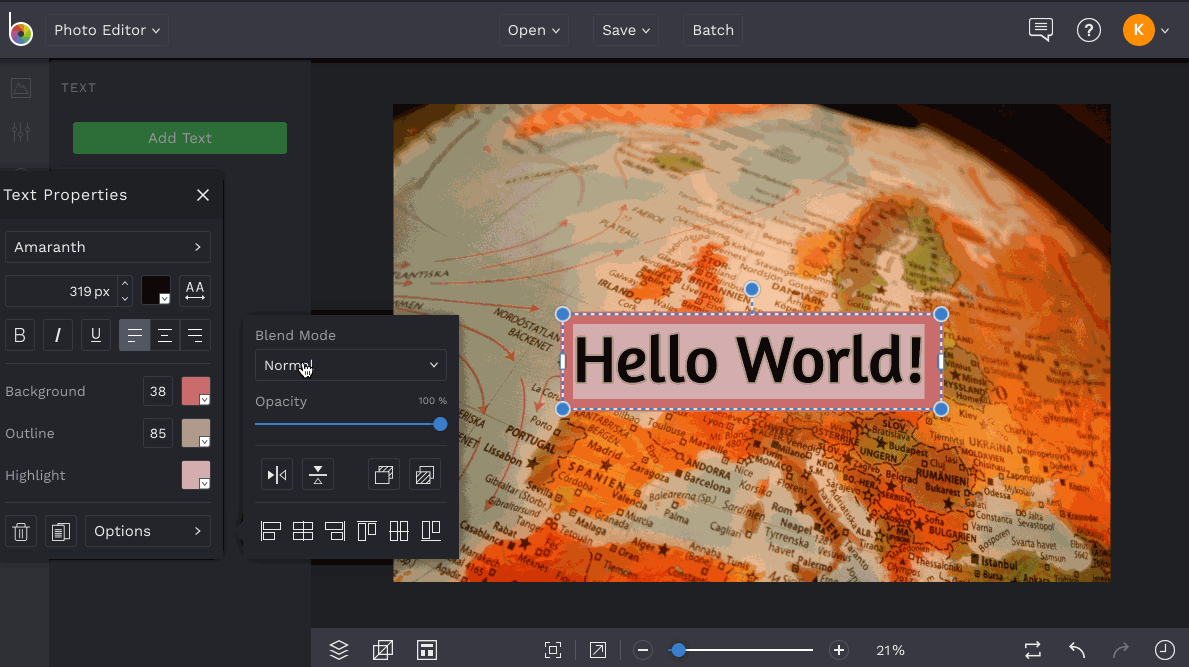Align text right
Screen dimensions: 1189x667
[195, 335]
